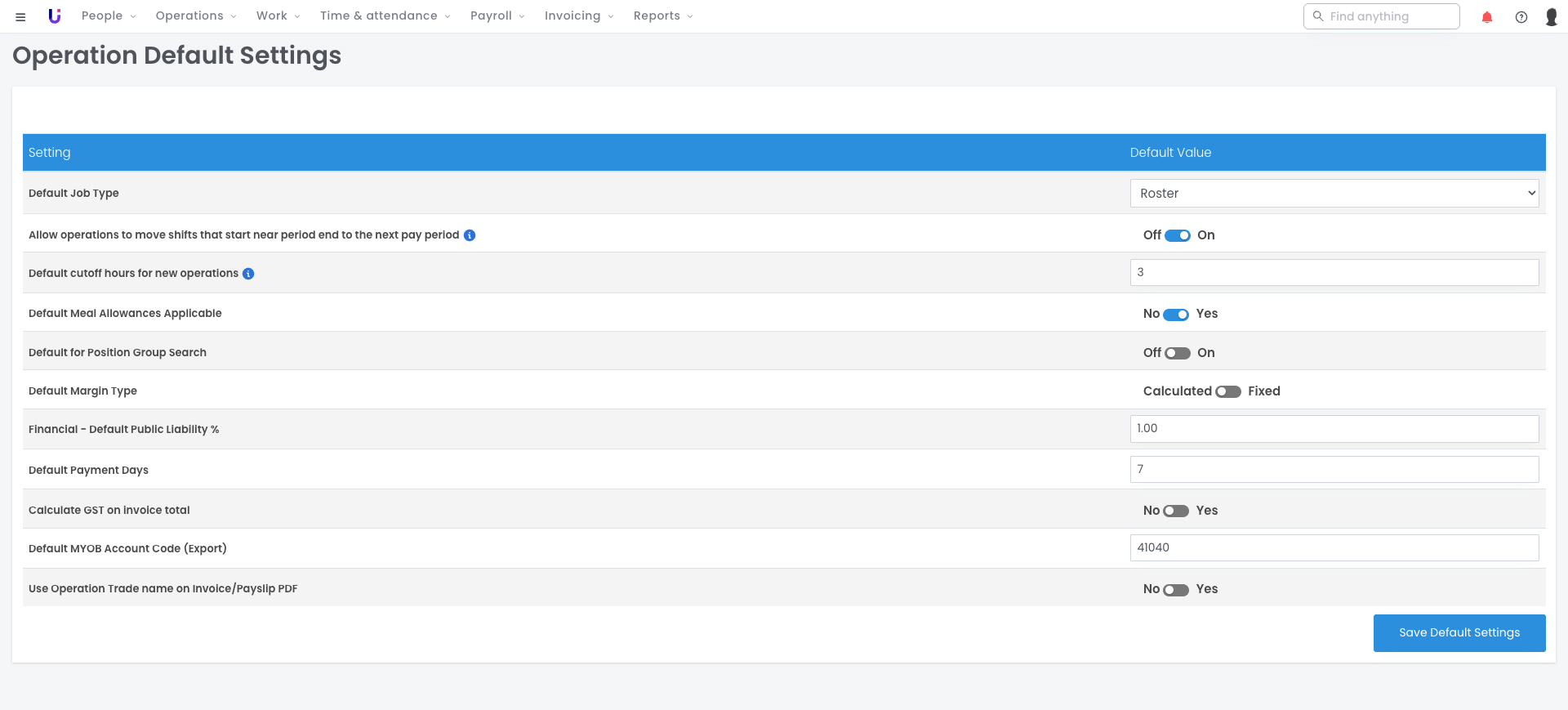The height and width of the screenshot is (710, 1568).
Task: Open the help question mark icon
Action: [1521, 17]
